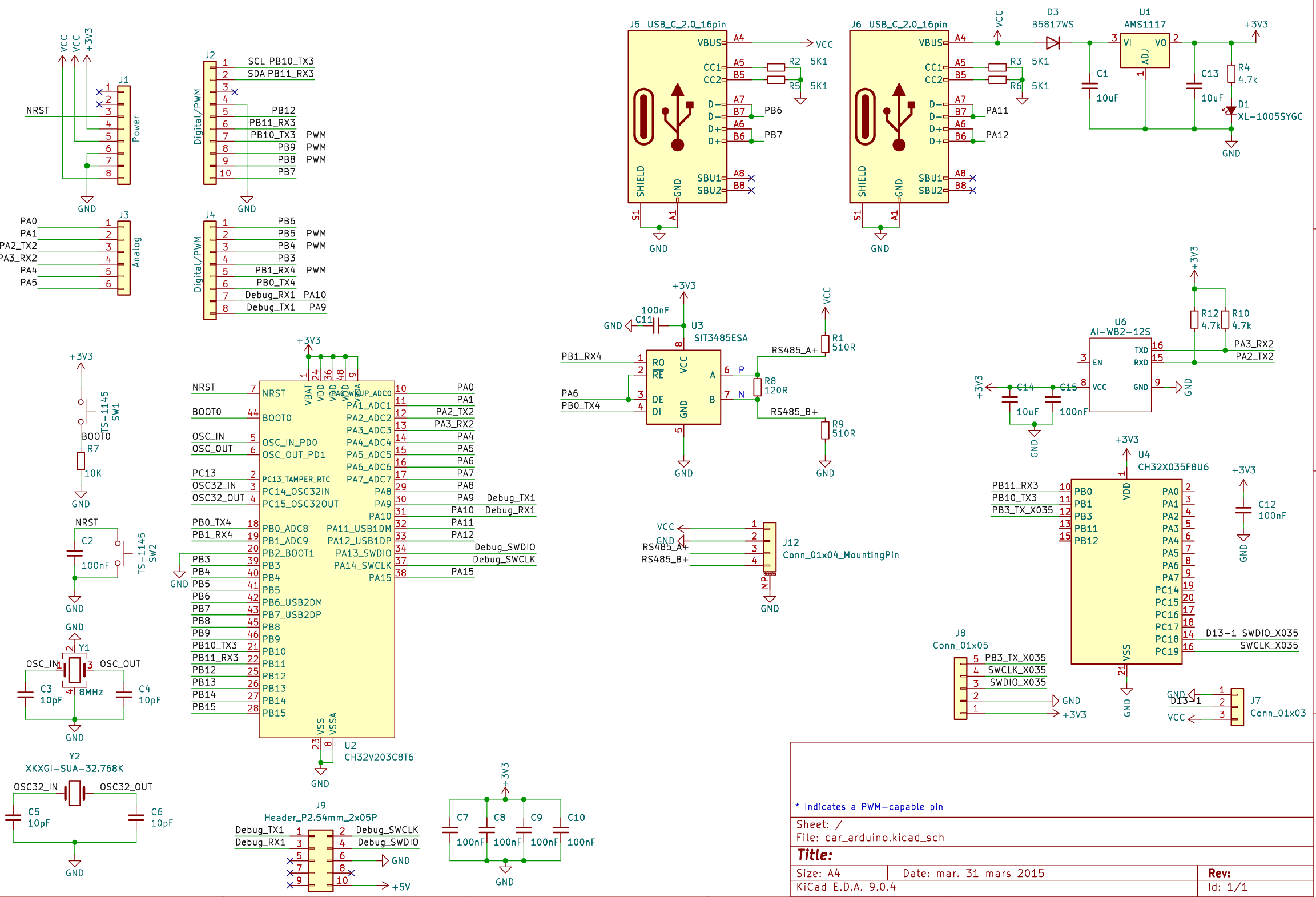Select the 'PB7' label on J5 D+ line
The height and width of the screenshot is (897, 1316).
tap(773, 135)
